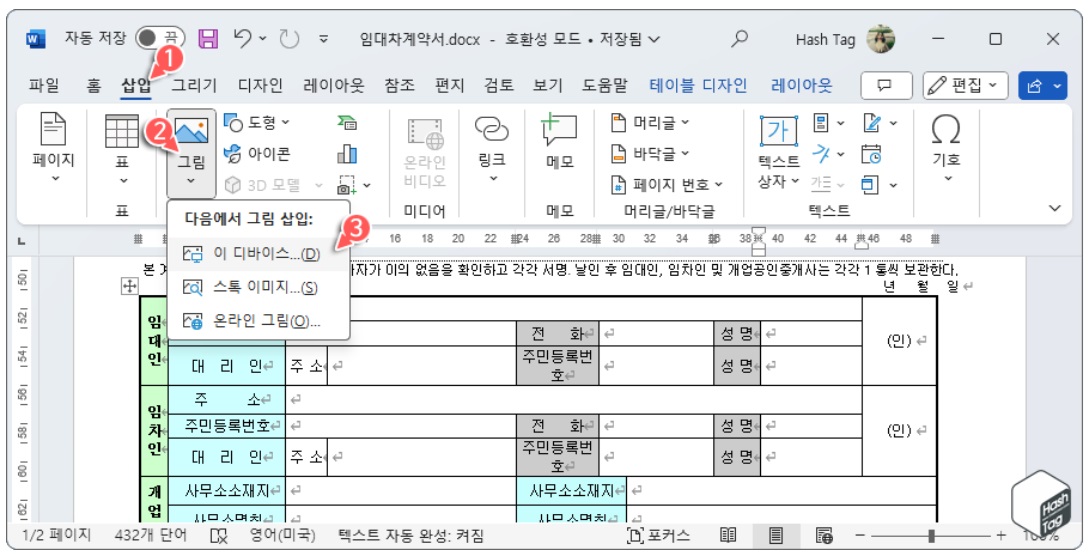Click the Save disk icon
The width and height of the screenshot is (1088, 554).
click(x=208, y=38)
